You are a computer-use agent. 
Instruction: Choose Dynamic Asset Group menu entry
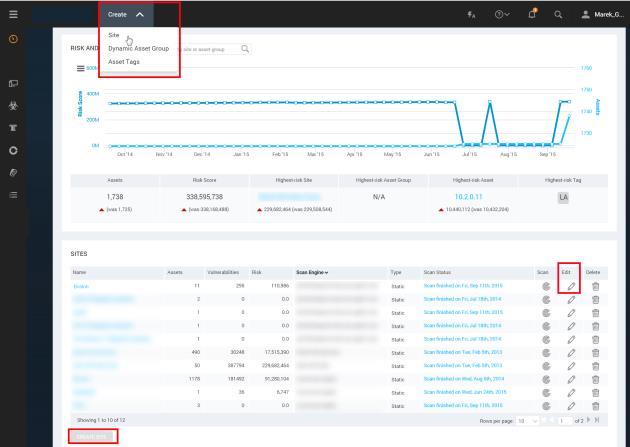(138, 47)
